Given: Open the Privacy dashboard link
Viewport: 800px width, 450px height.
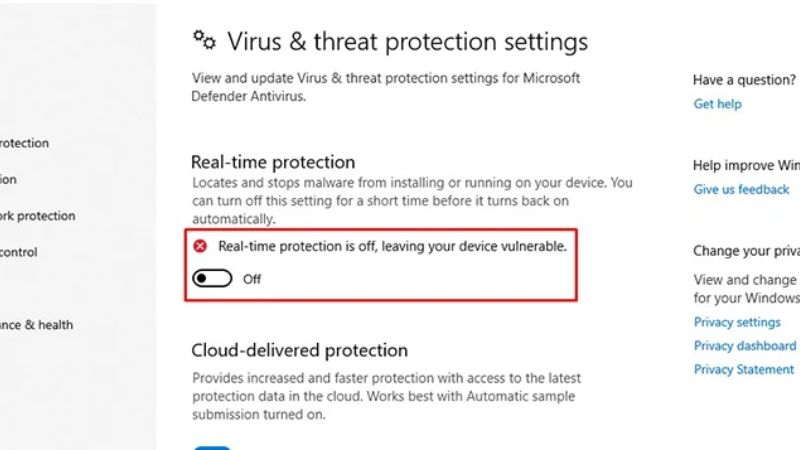Looking at the screenshot, I should [x=745, y=345].
